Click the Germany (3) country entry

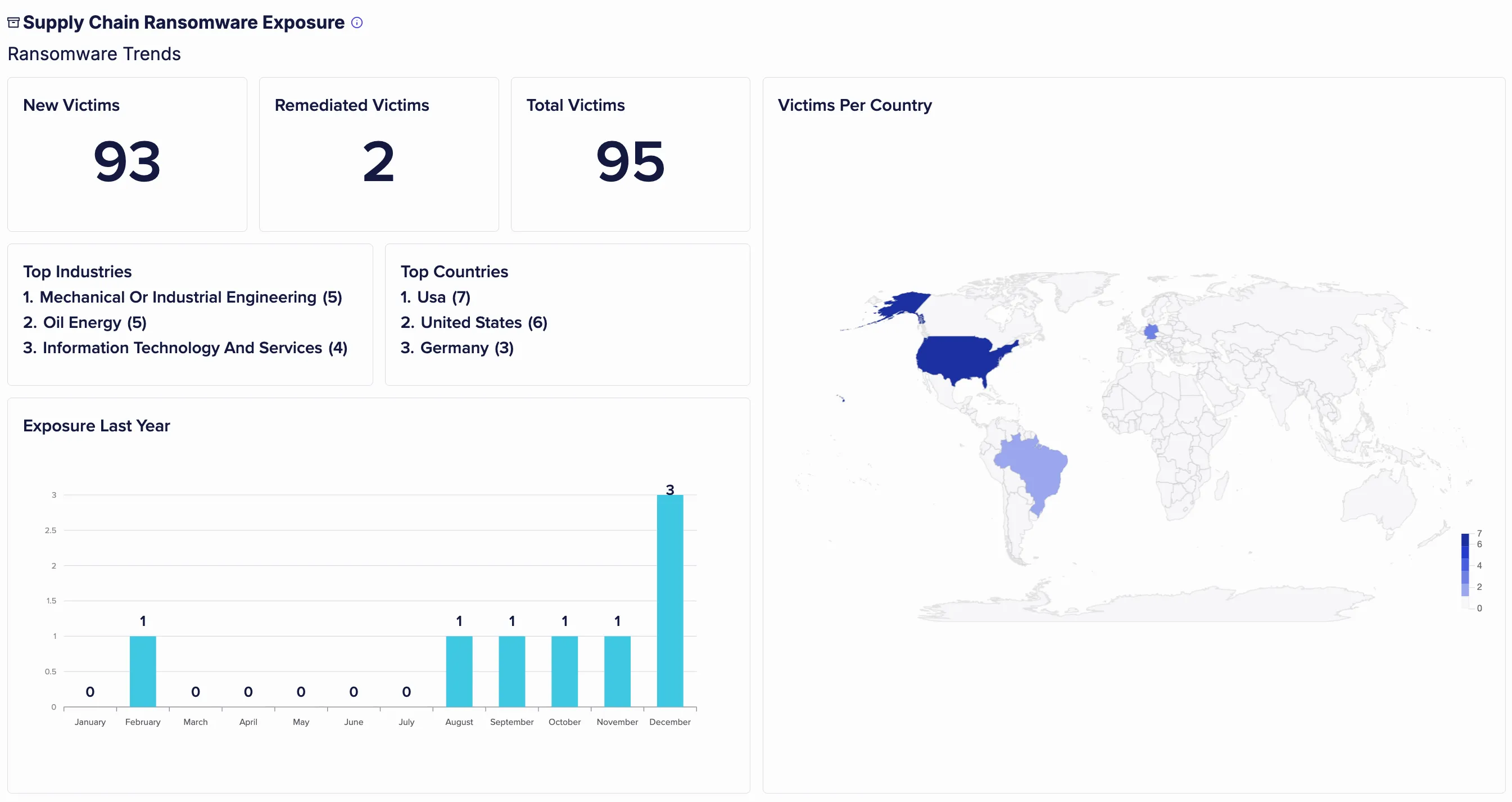coord(457,348)
